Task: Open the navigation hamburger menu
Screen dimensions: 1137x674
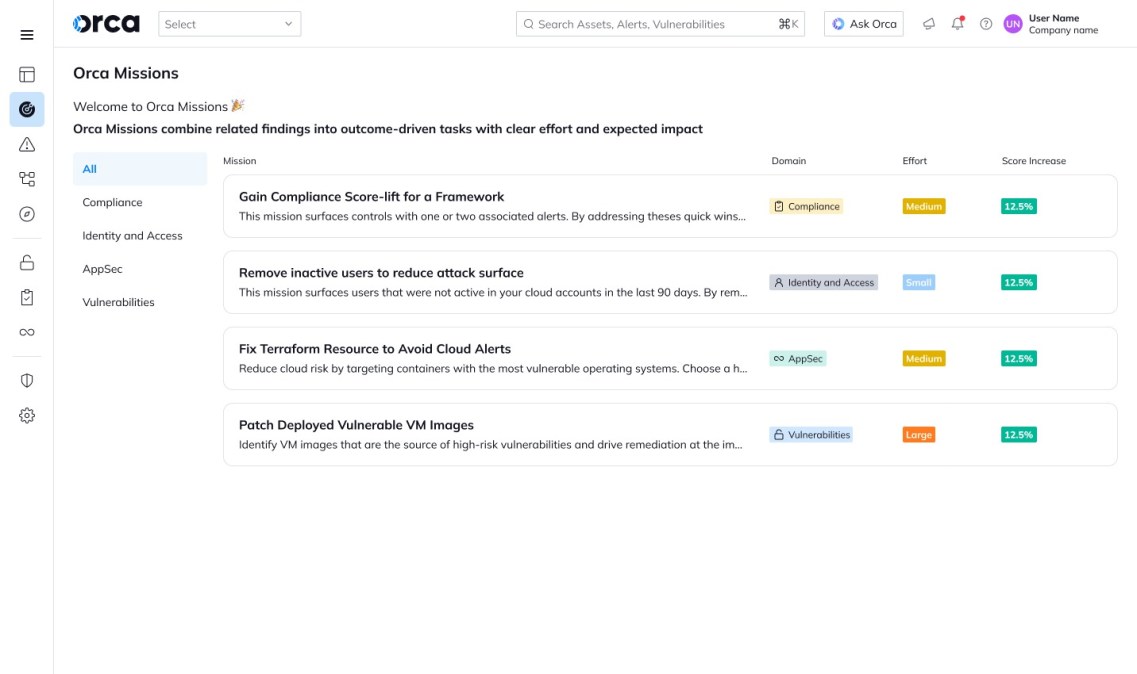Action: click(x=27, y=34)
